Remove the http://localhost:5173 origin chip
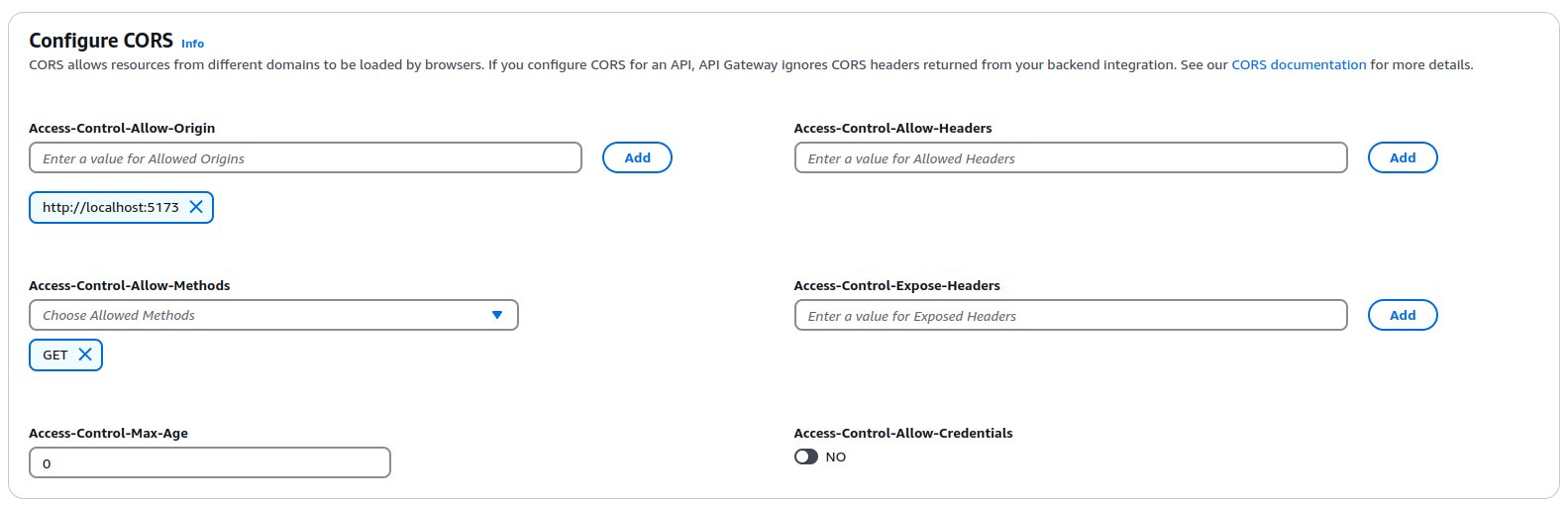Screen dimensions: 1568x508 coord(196,207)
